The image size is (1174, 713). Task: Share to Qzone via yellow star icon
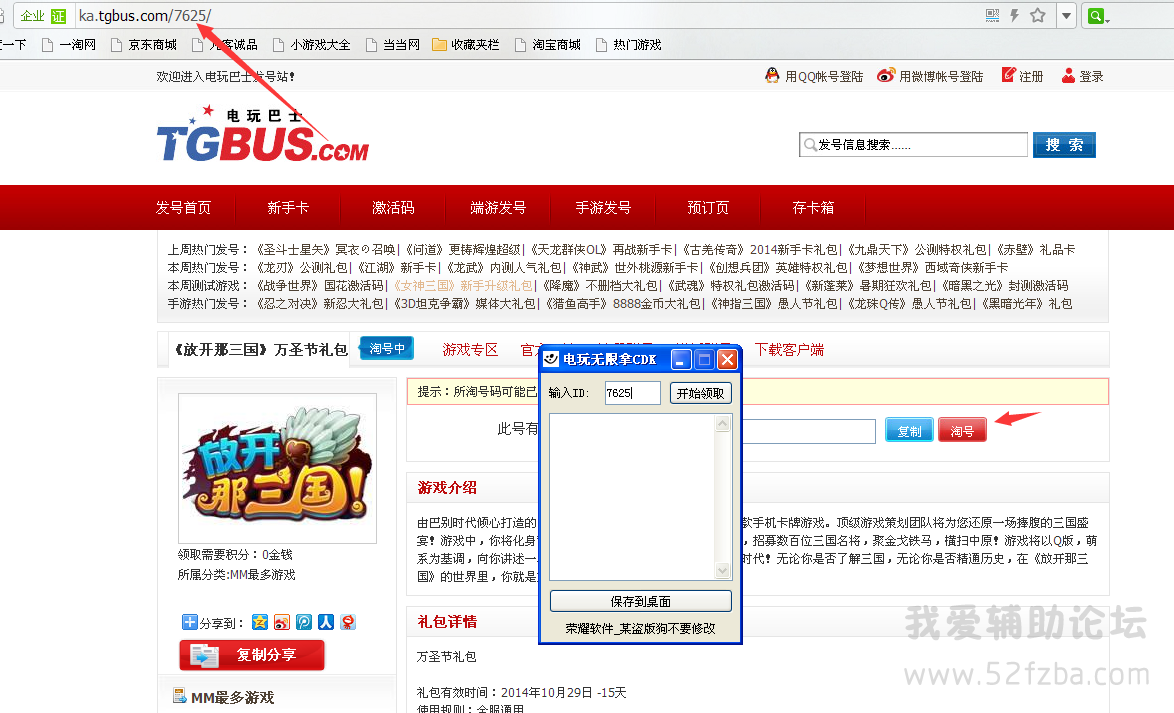click(260, 622)
